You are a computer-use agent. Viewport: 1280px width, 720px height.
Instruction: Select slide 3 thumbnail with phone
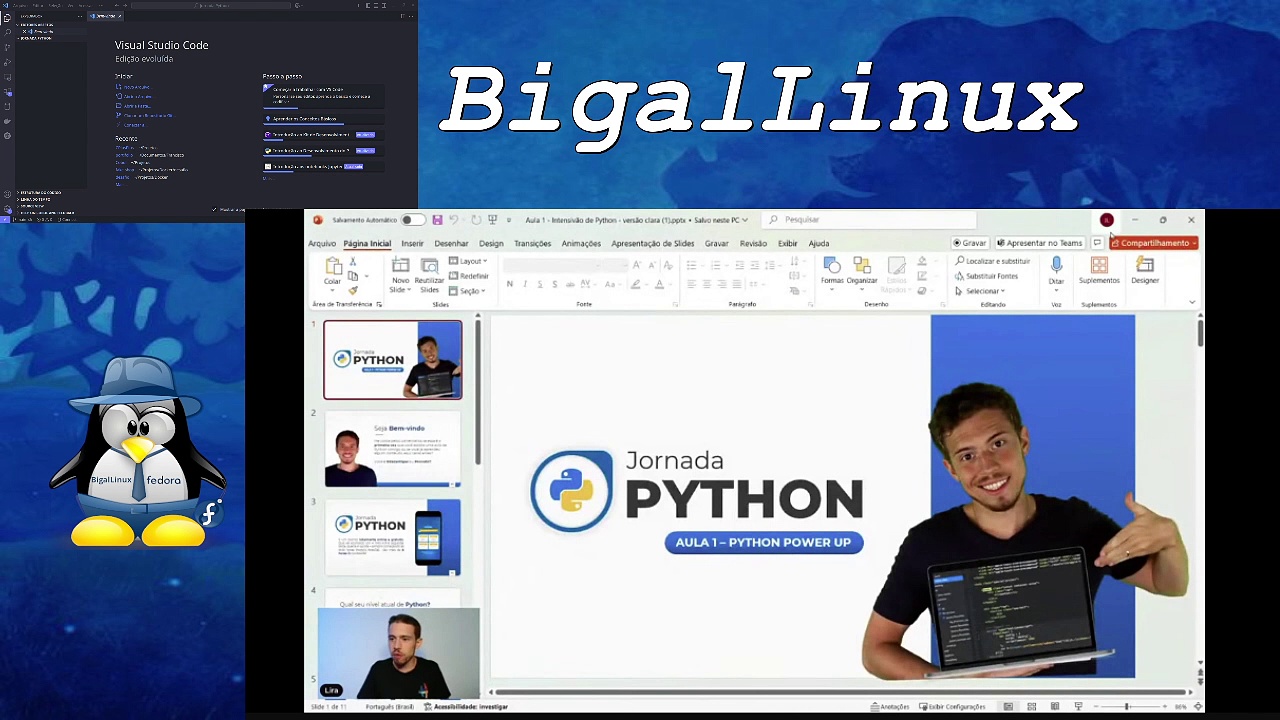[393, 538]
